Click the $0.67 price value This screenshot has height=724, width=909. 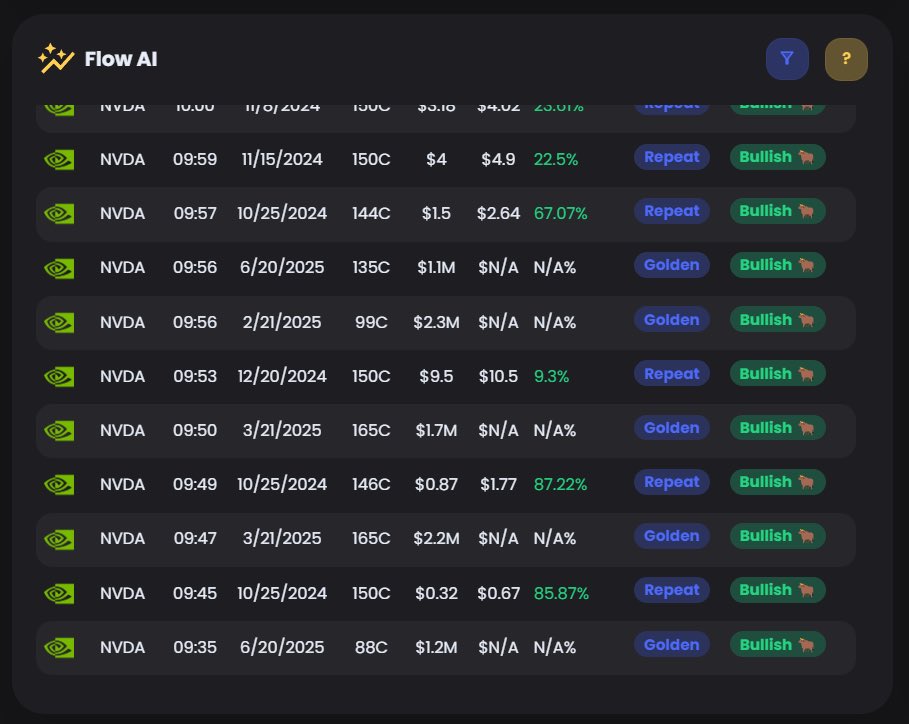coord(498,593)
